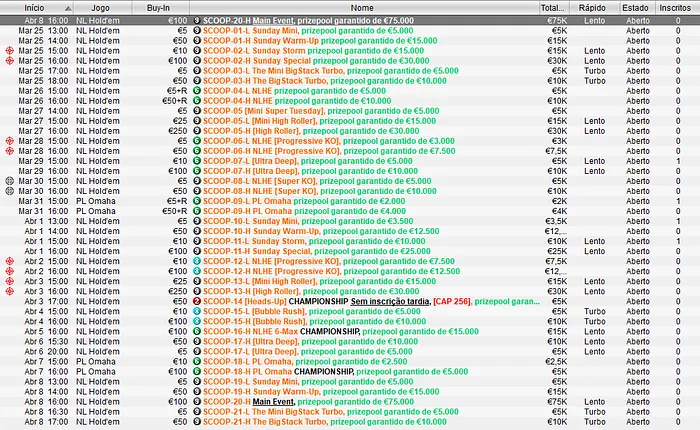Select SCOOP-11-L Sunday Storm €10.000 tournament

350,241
